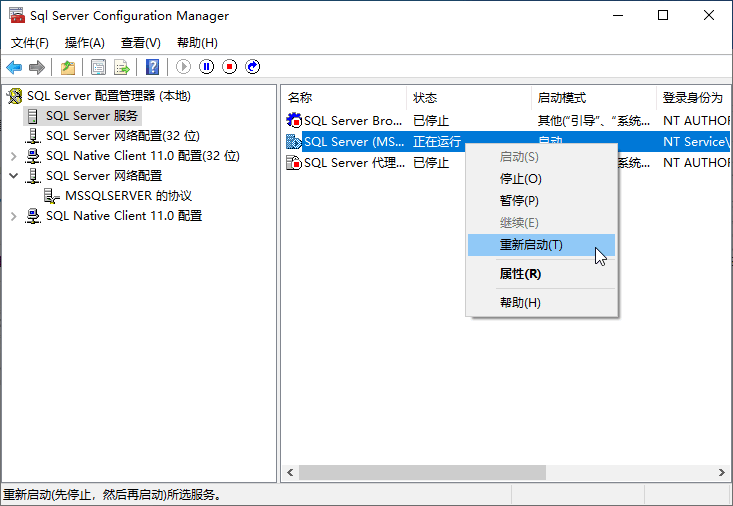
Task: Open the 查看(V) menu
Action: tap(141, 43)
